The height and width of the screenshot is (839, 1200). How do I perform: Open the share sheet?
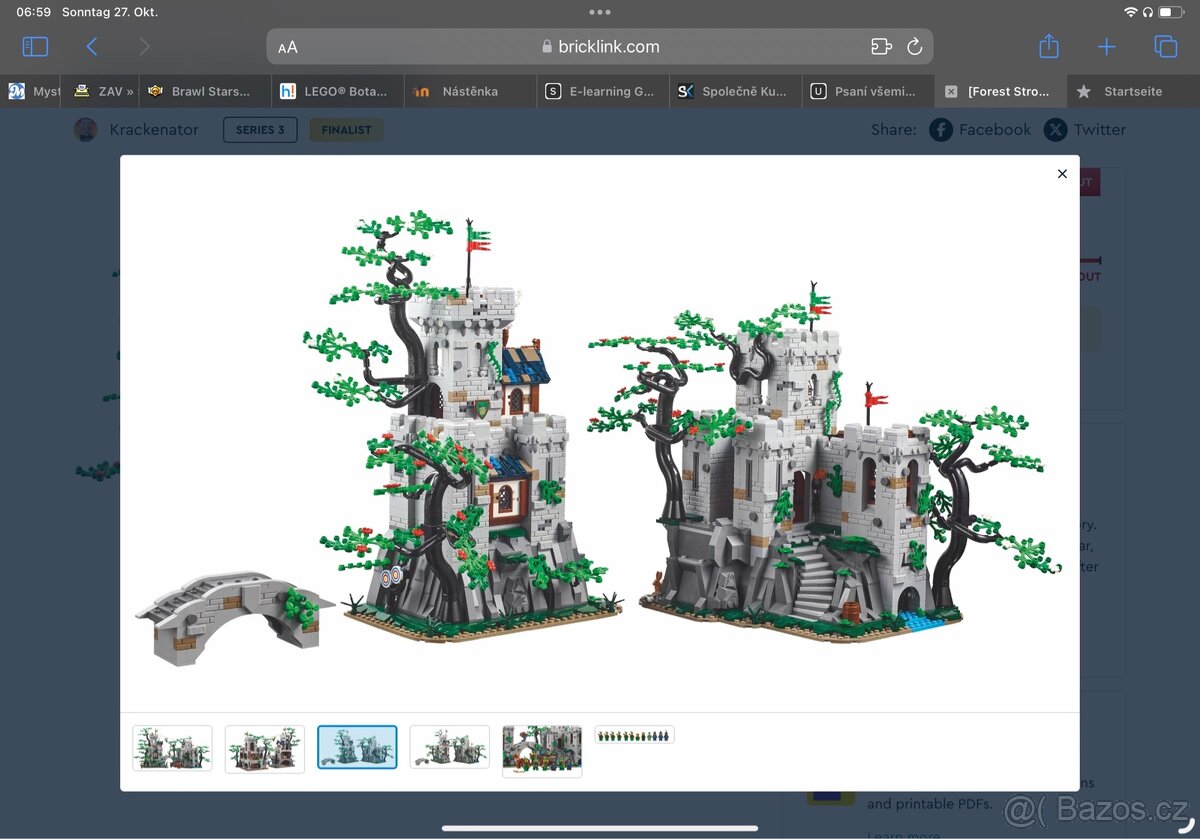point(1048,46)
